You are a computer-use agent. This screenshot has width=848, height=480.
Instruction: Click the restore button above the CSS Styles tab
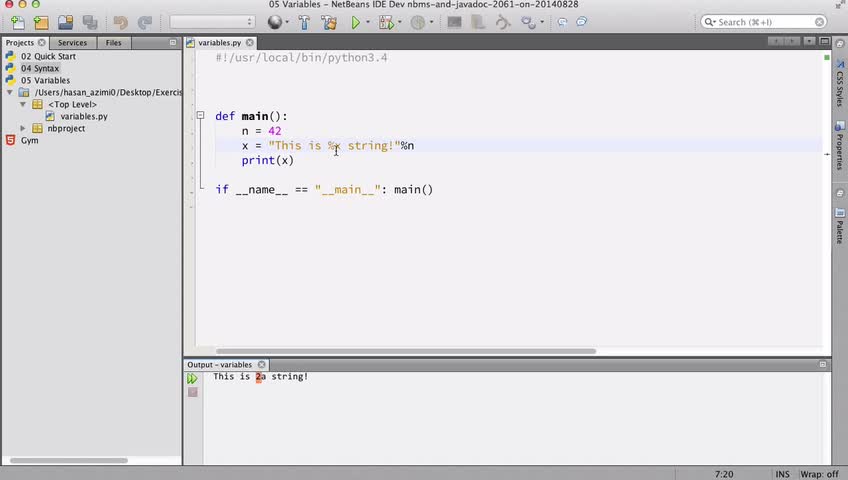[x=840, y=44]
